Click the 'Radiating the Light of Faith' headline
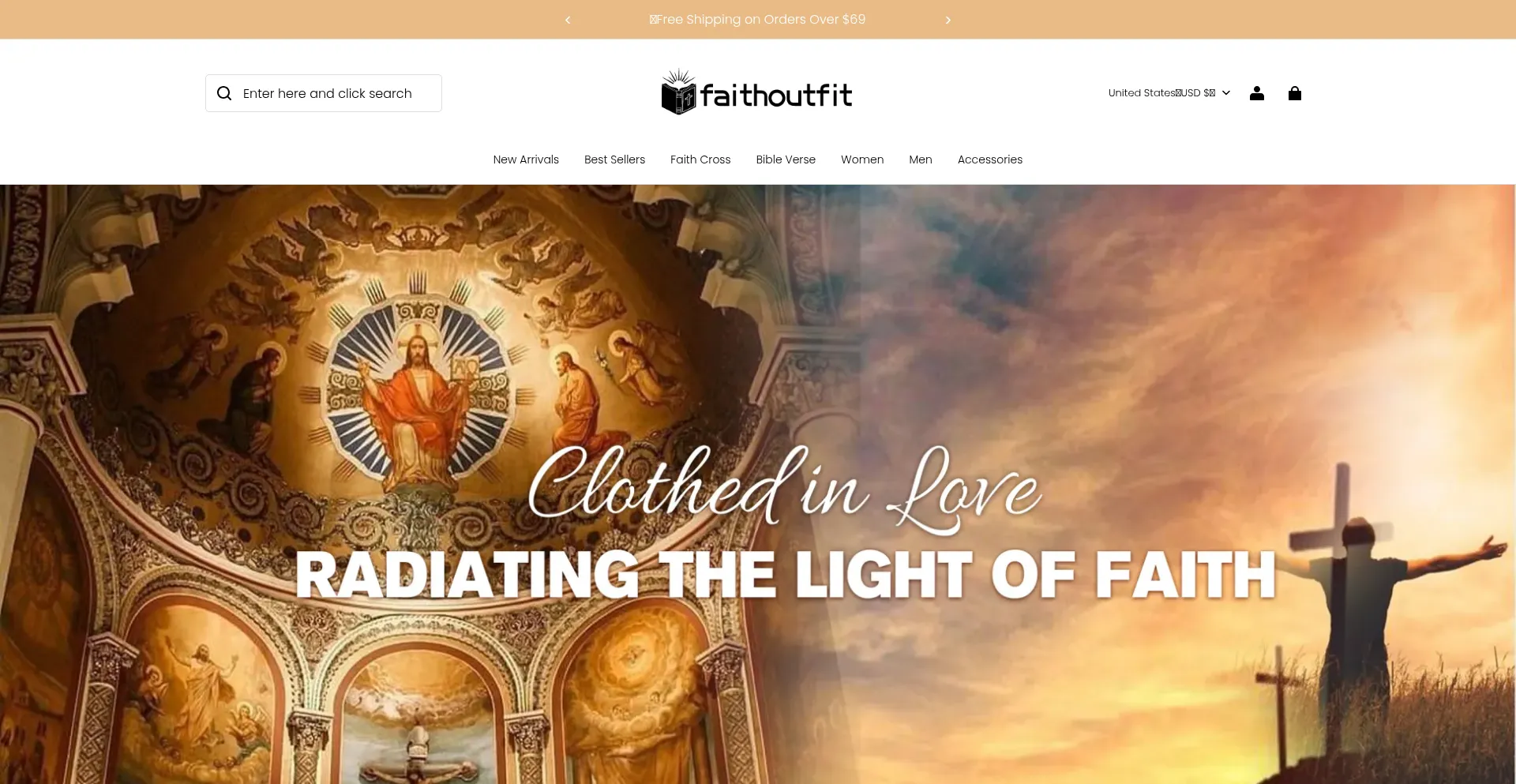1516x784 pixels. 786,575
